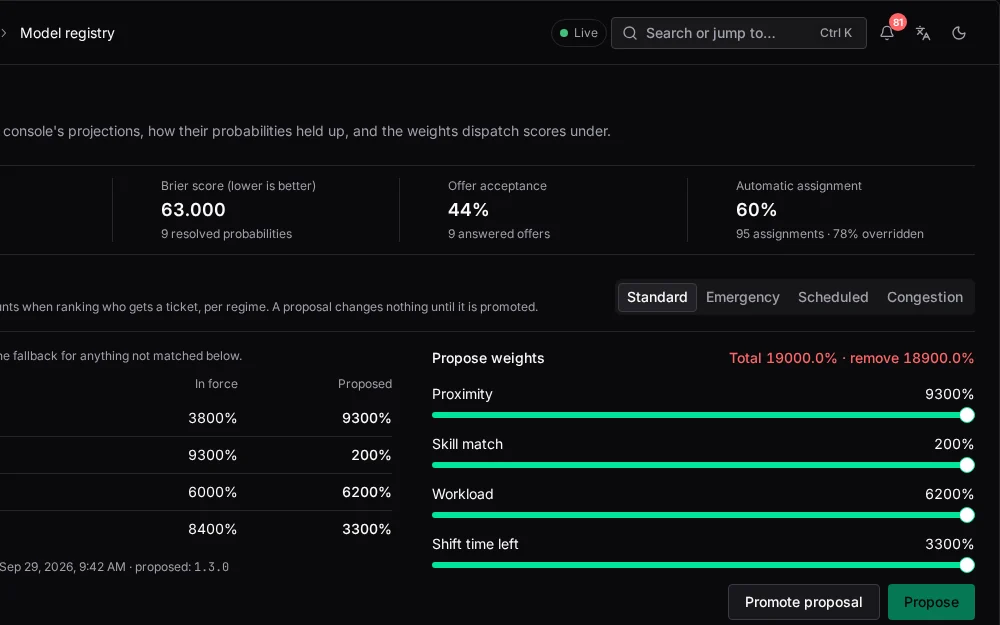Adjust the Shift time left slider

point(703,565)
